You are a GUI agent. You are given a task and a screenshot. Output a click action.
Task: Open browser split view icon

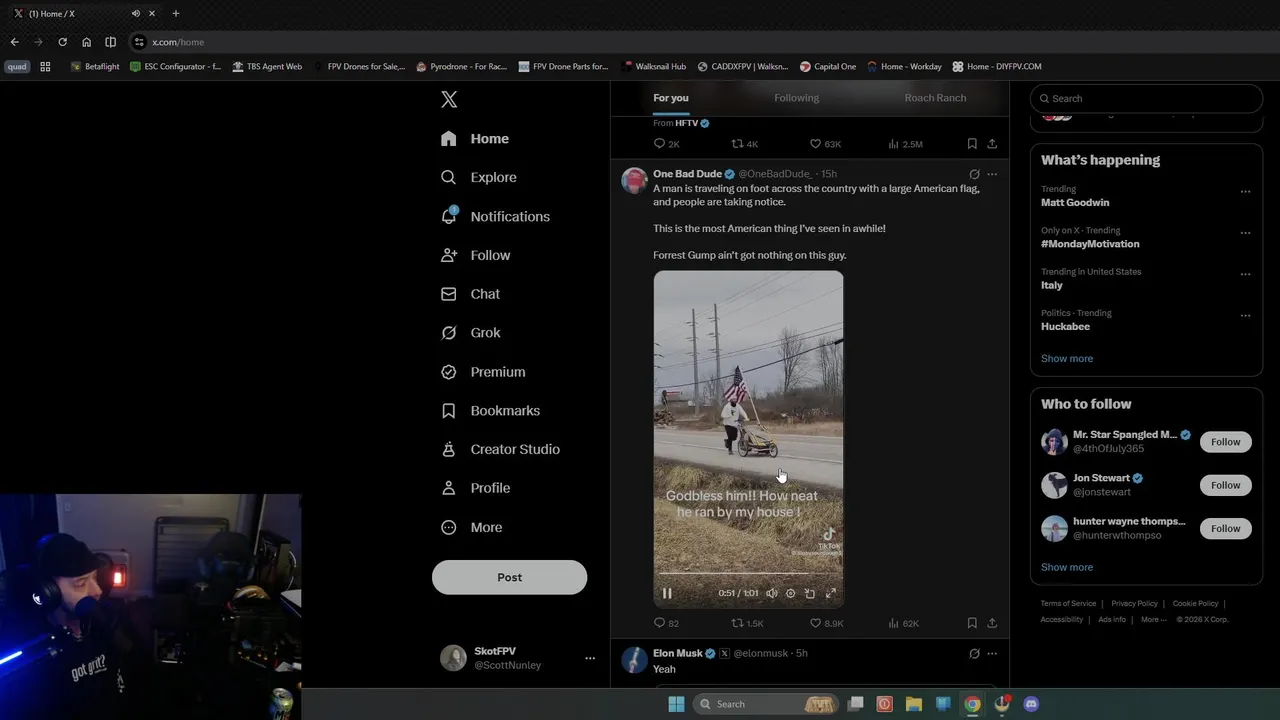110,42
